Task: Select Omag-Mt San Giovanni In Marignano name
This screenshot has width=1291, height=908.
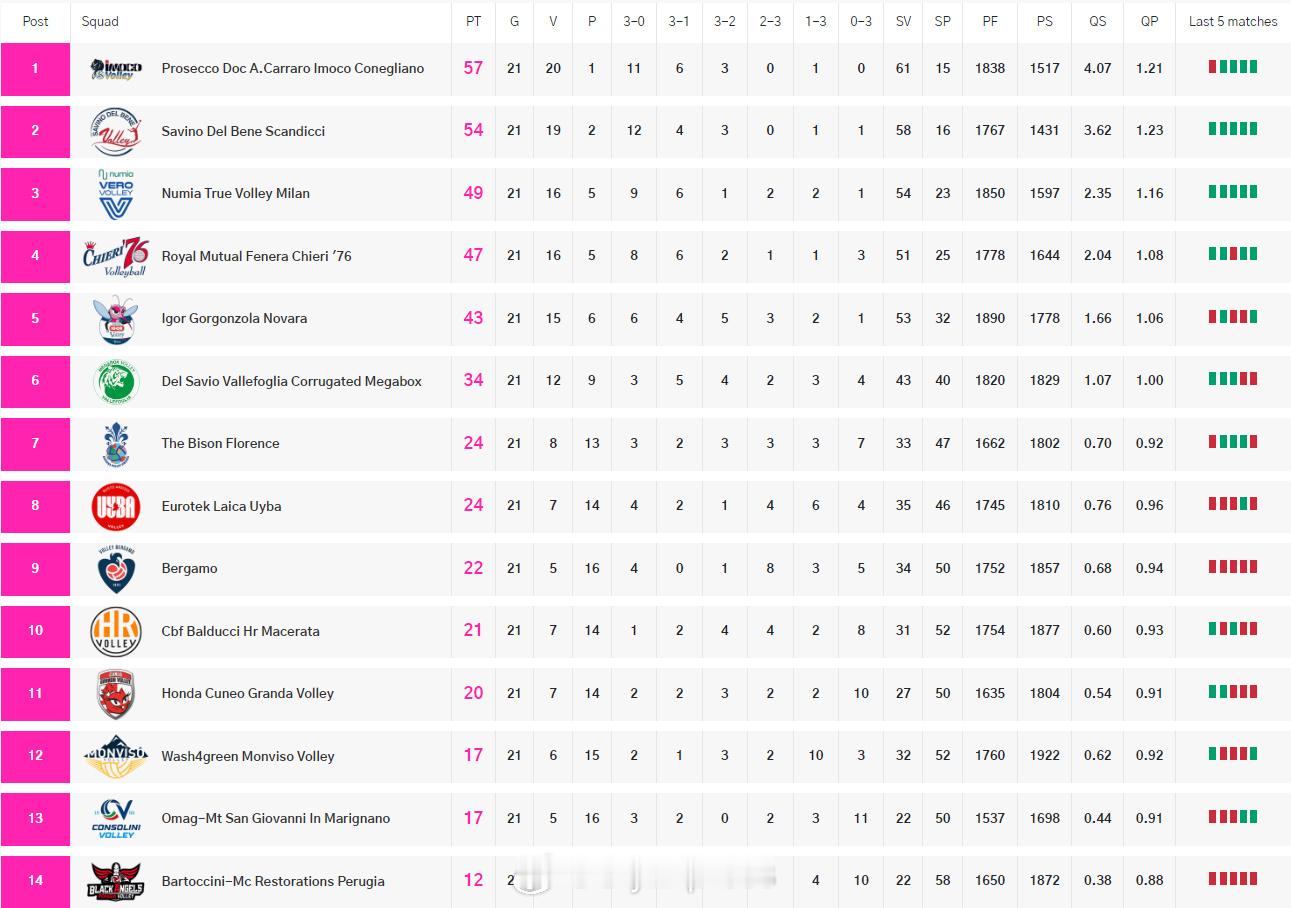Action: point(276,818)
